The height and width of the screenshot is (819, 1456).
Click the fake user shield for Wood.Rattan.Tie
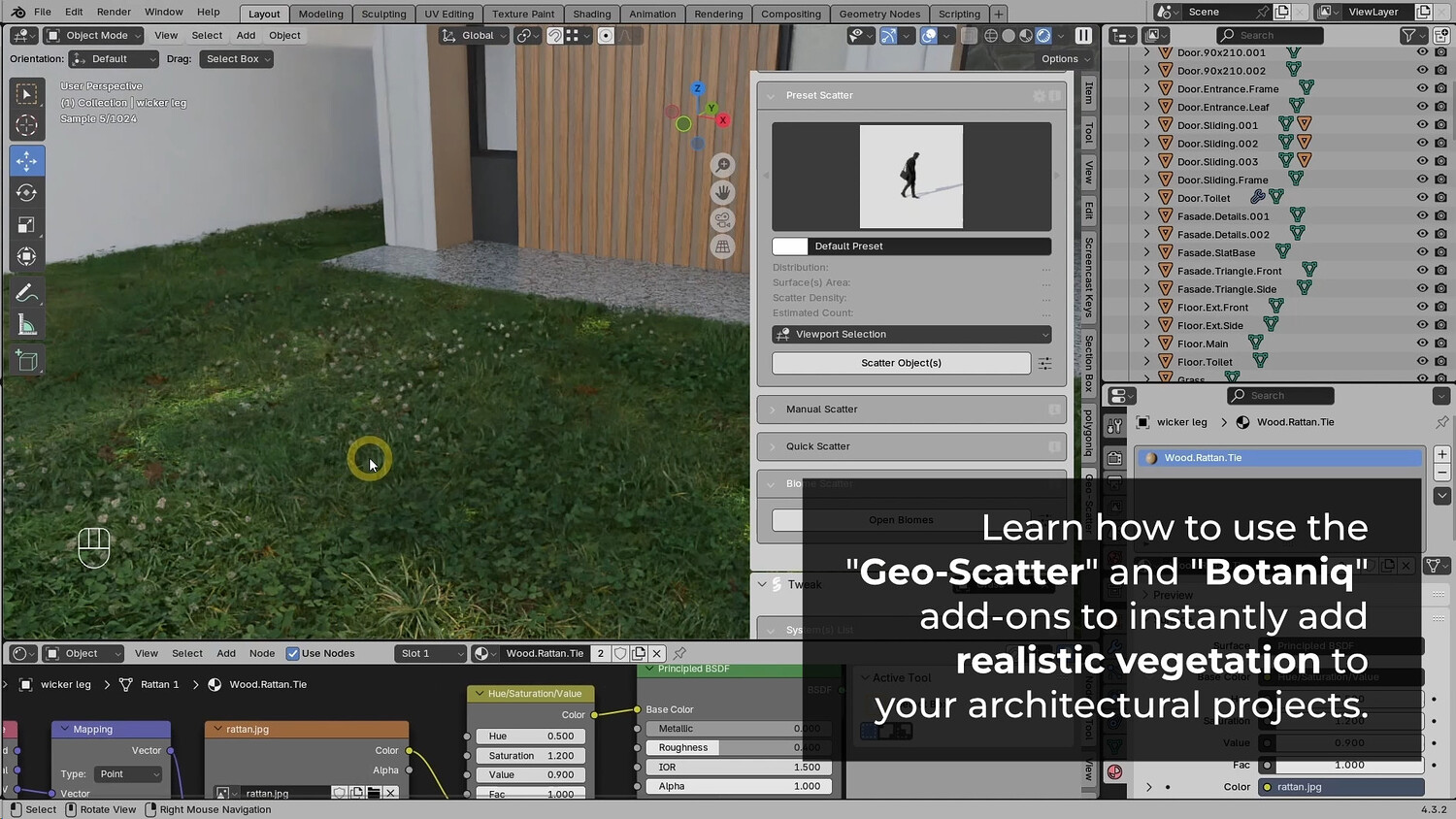(620, 654)
